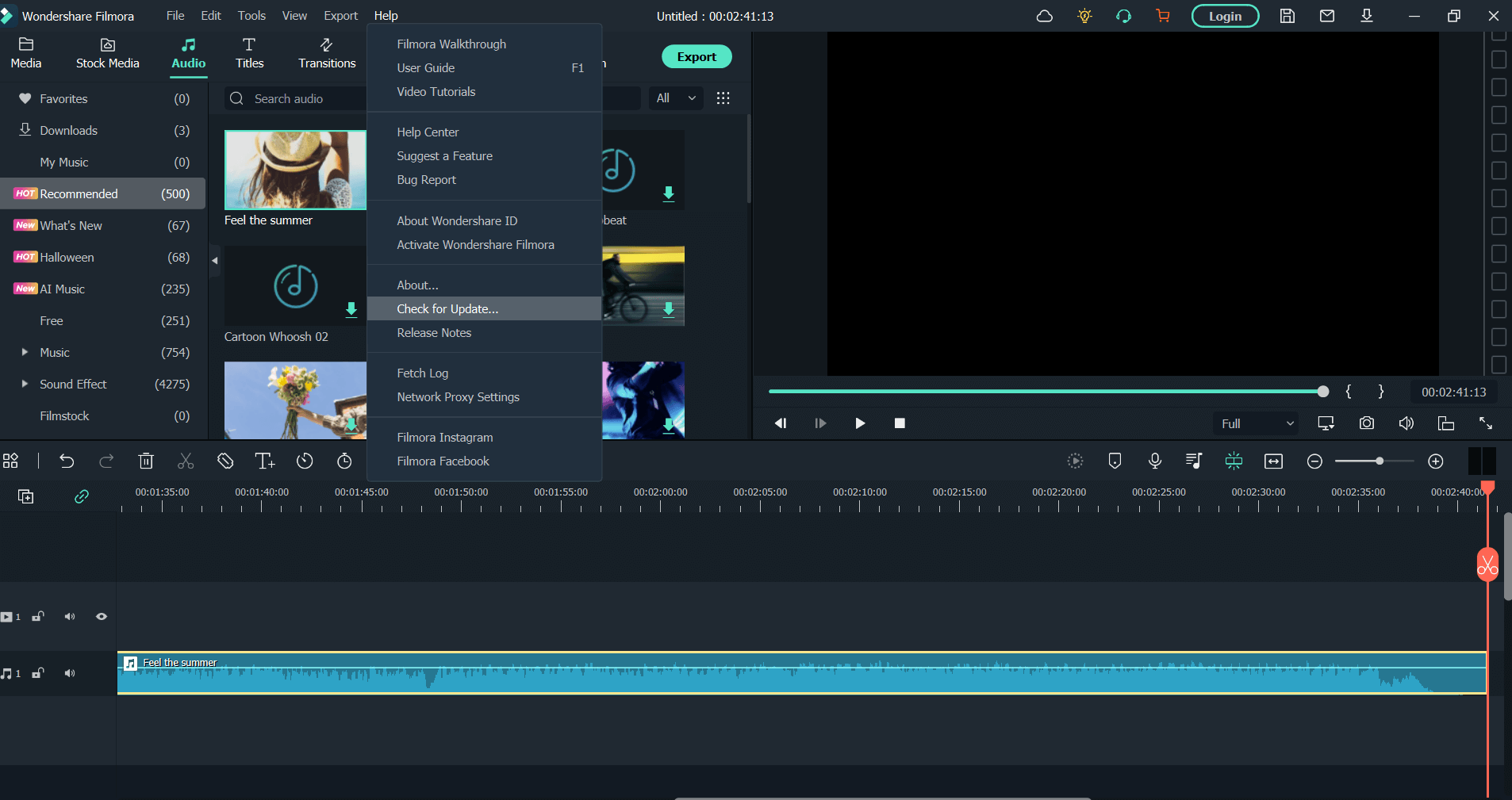Switch to the Transitions tab
The width and height of the screenshot is (1512, 800).
(x=327, y=54)
